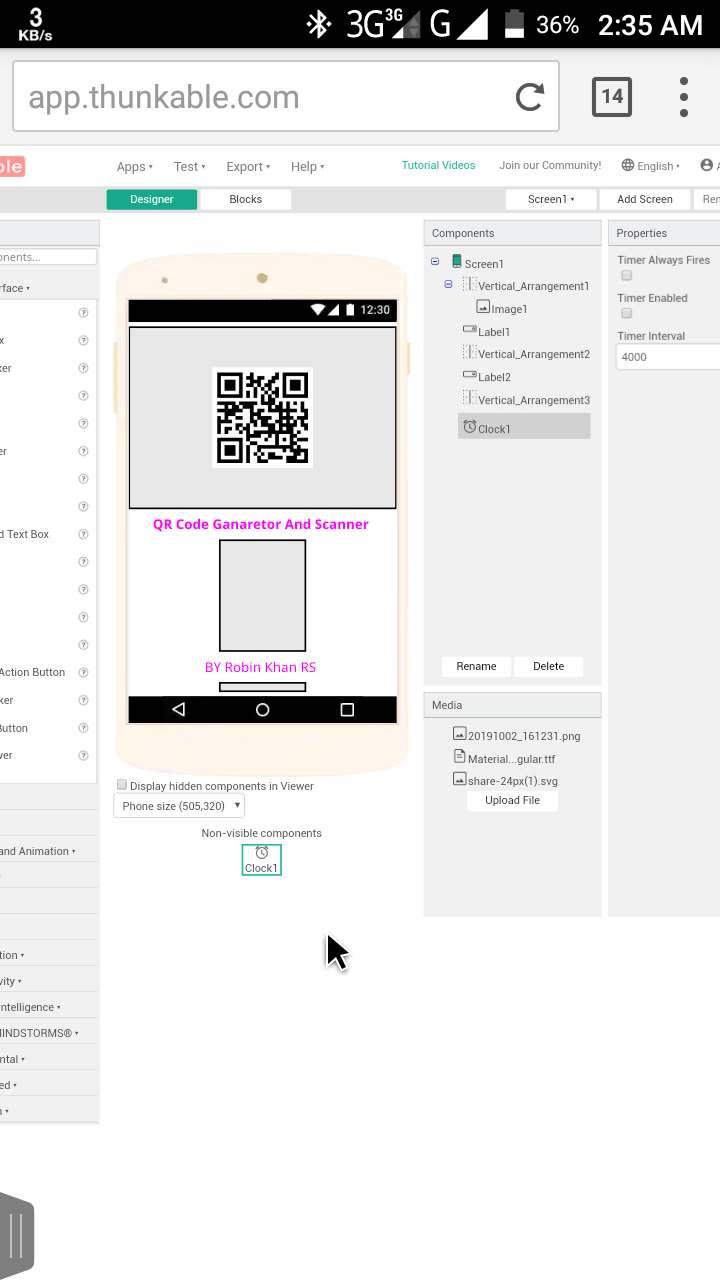Click the image icon of 20191002_161231.png in Media
720x1280 pixels.
tap(460, 734)
